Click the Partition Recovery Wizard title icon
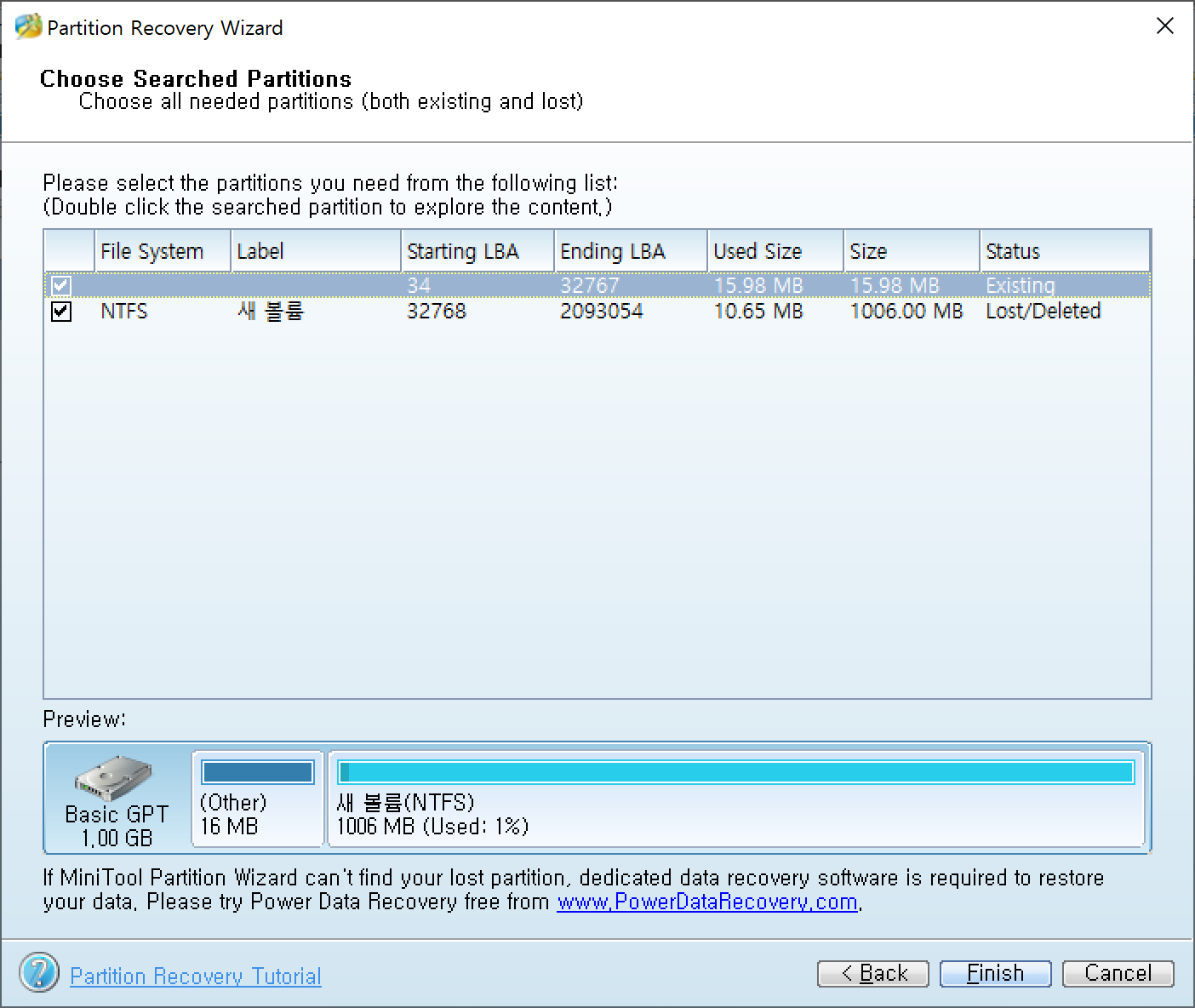 [28, 27]
